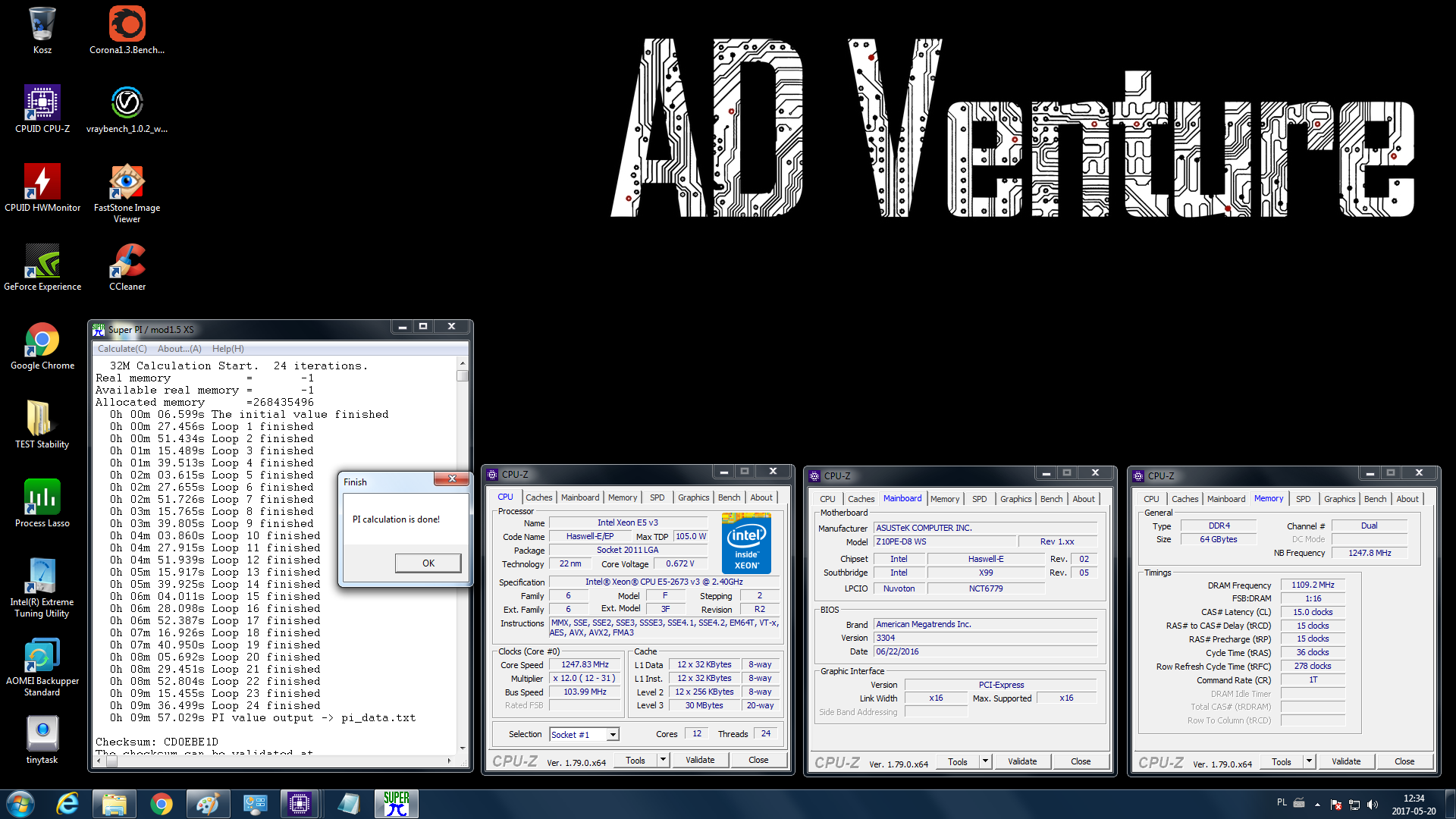The image size is (1456, 819).
Task: Click the Super PI taskbar icon
Action: pyautogui.click(x=397, y=804)
